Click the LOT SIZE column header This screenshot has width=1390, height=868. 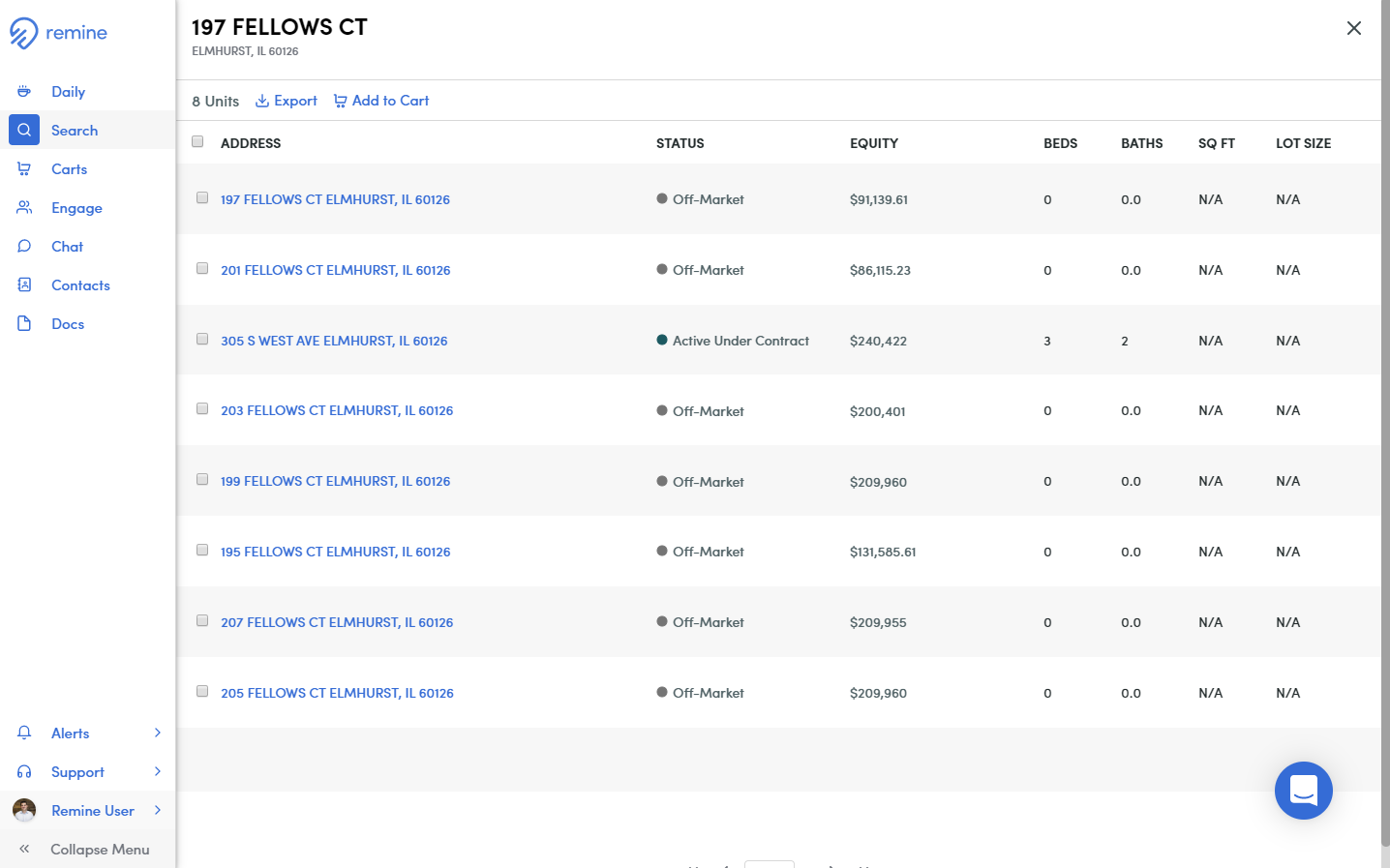tap(1303, 143)
